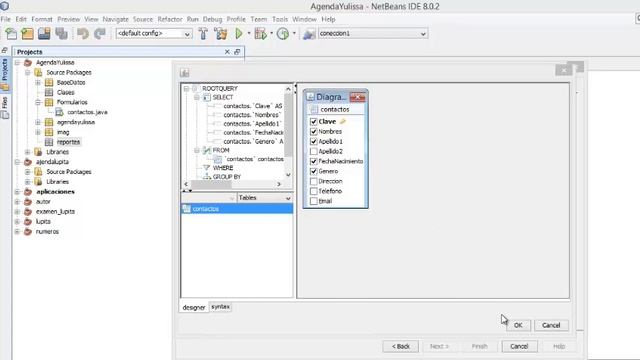Click the New File toolbar icon
Image resolution: width=640 pixels, height=360 pixels.
(x=11, y=33)
